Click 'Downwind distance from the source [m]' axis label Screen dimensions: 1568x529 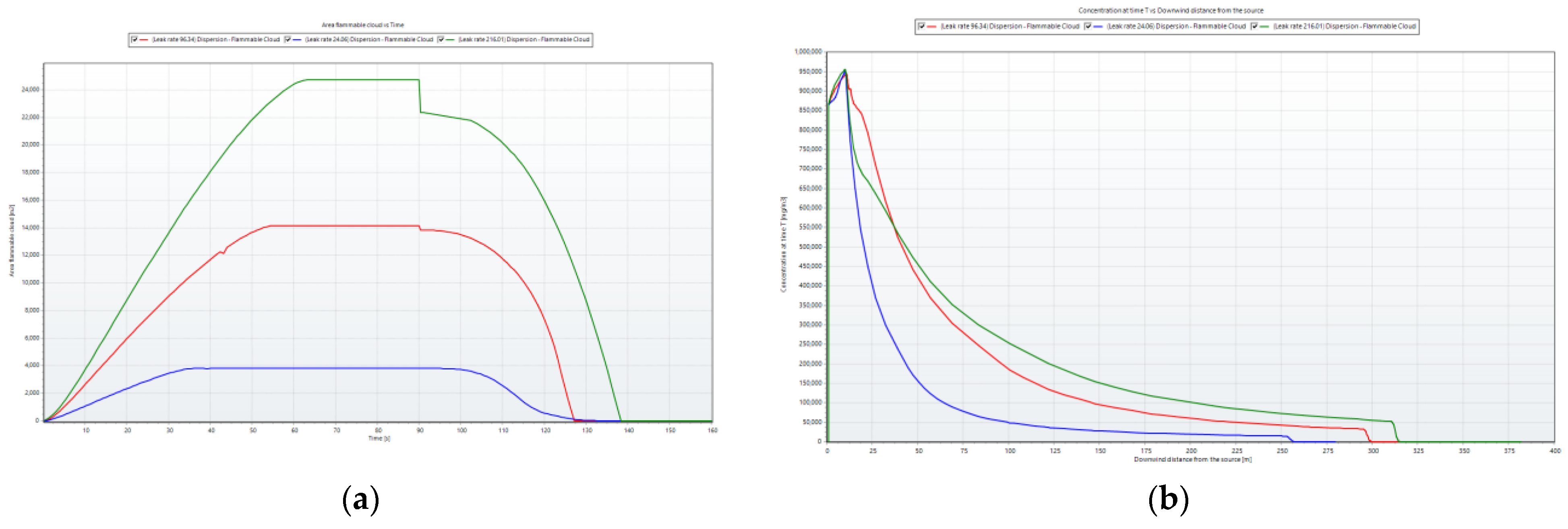click(x=1192, y=460)
